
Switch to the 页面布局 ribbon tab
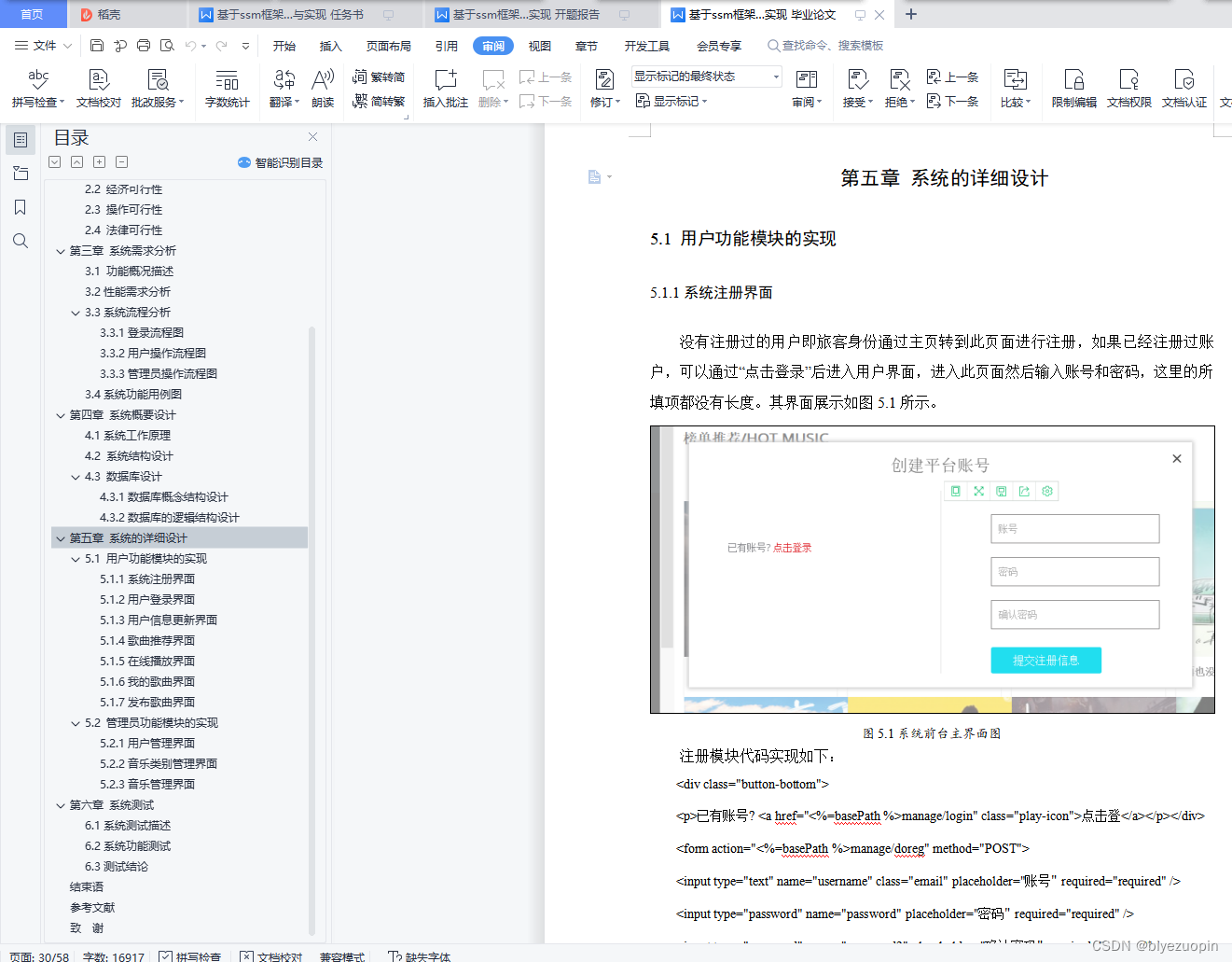[x=389, y=46]
